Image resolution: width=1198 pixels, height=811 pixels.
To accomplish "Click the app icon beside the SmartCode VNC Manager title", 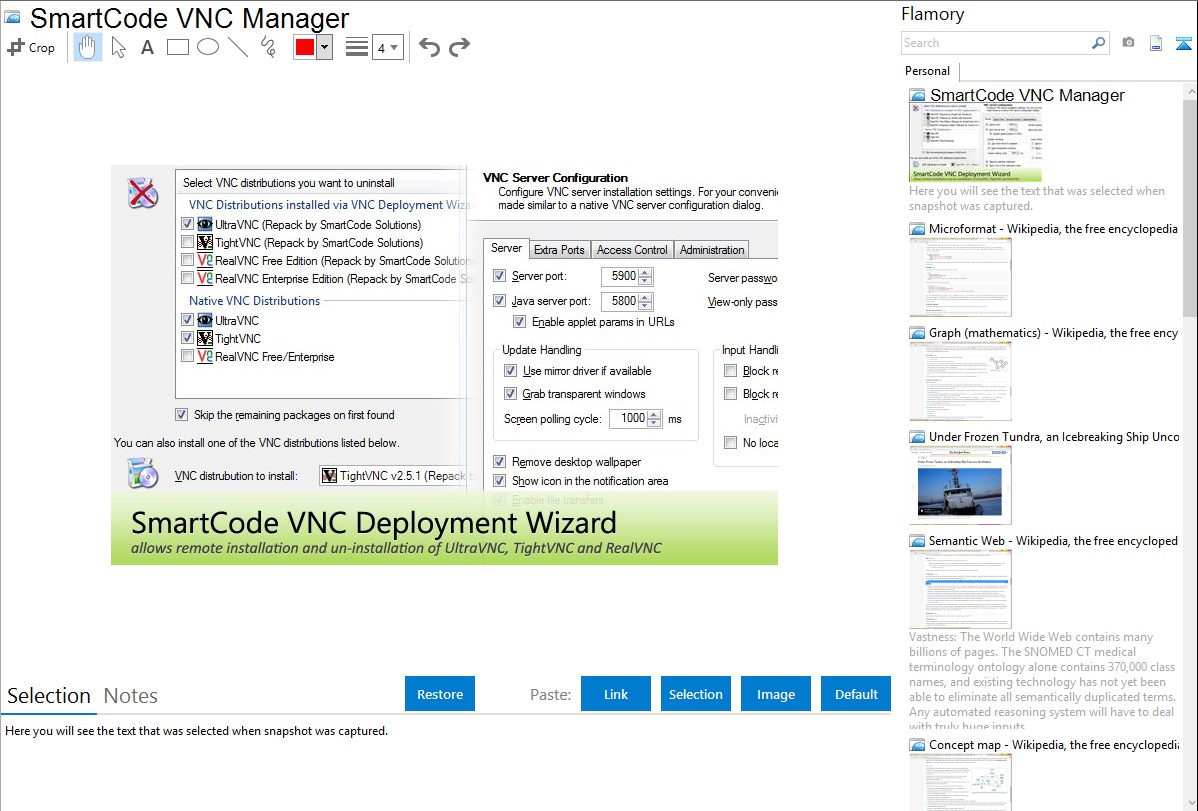I will [x=12, y=17].
